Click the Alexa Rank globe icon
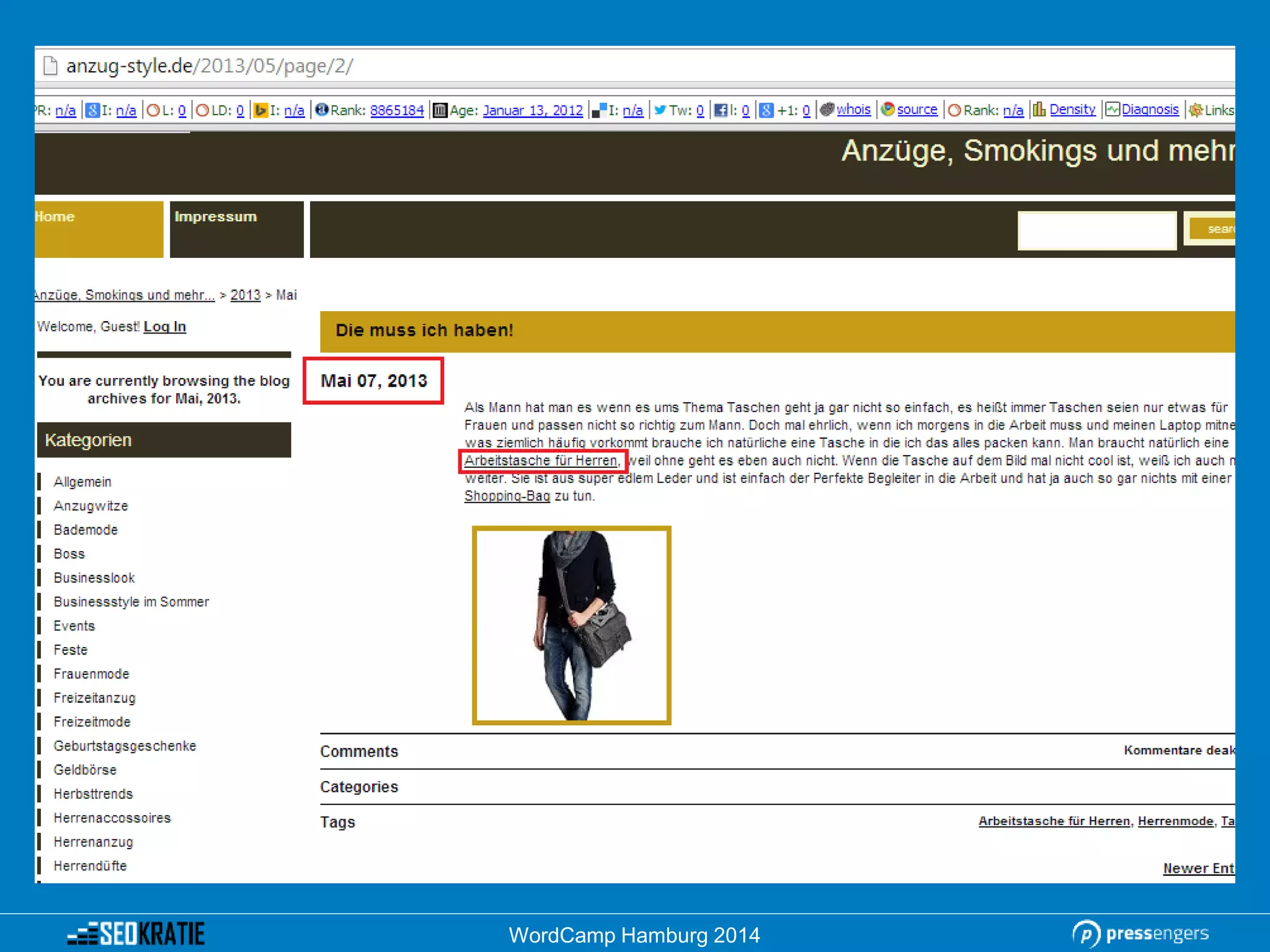 tap(321, 110)
